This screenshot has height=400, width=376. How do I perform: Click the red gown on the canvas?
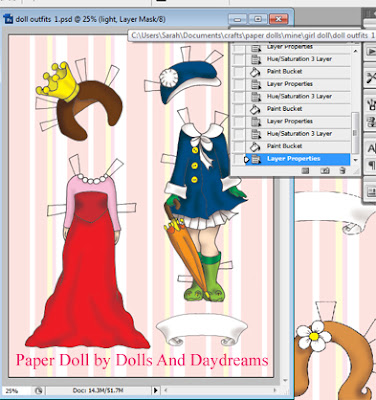click(x=87, y=267)
